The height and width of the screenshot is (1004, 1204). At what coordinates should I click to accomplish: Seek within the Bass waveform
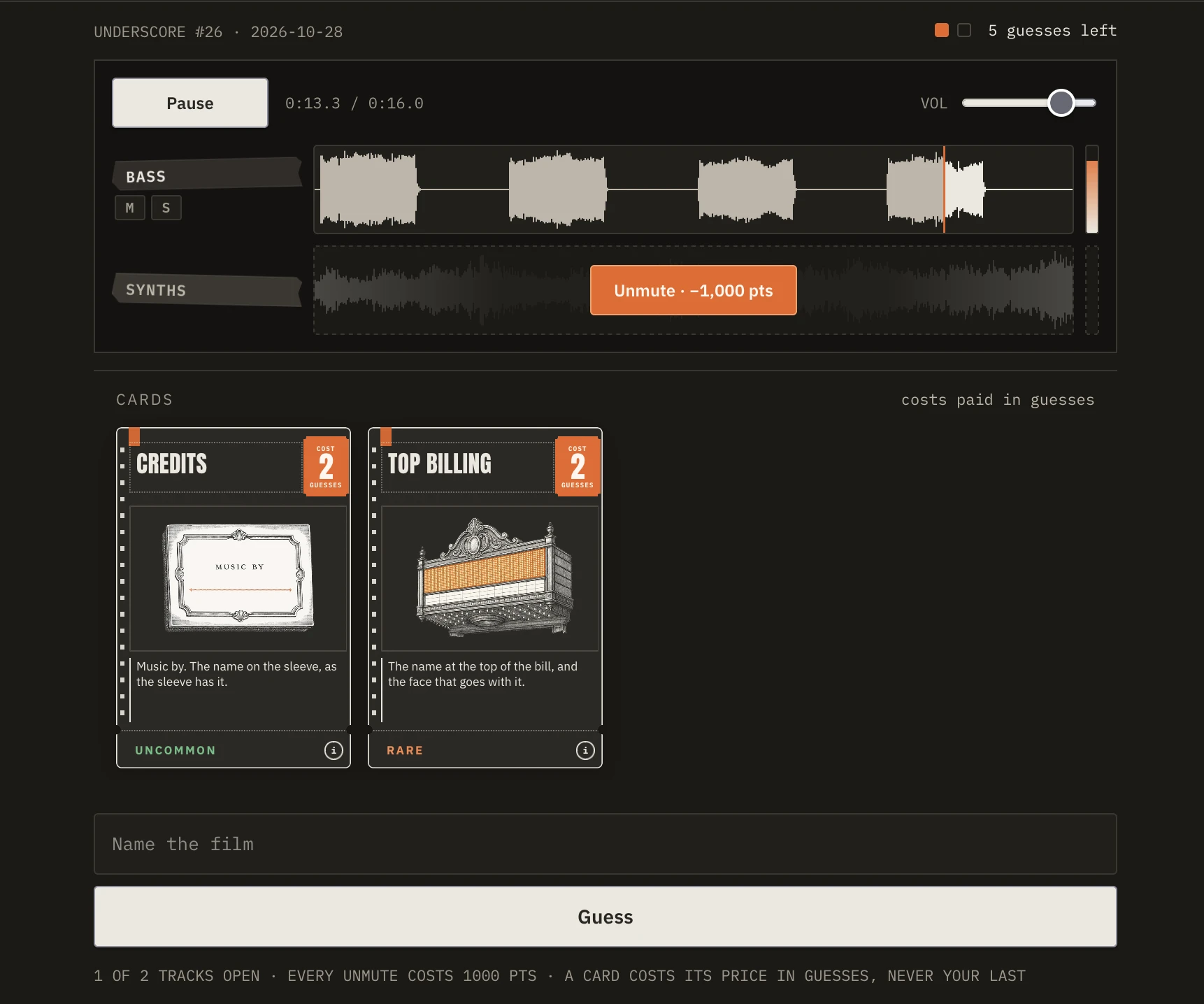tap(694, 189)
